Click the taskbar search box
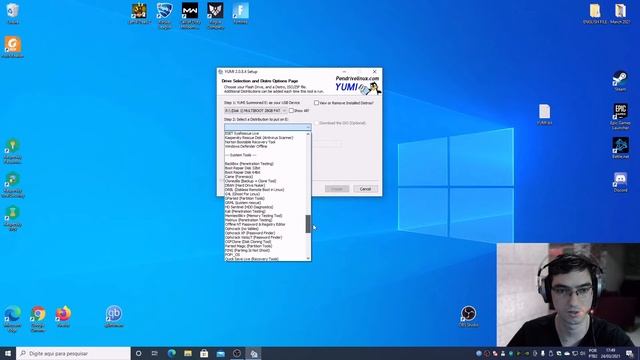 click(73, 353)
